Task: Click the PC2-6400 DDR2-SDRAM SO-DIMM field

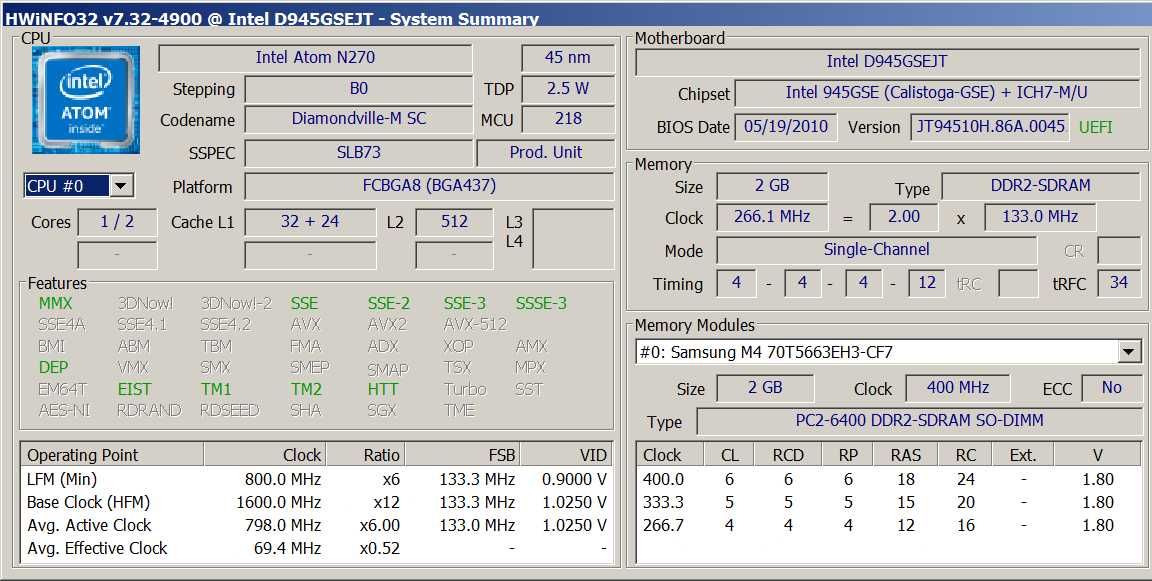Action: point(918,421)
